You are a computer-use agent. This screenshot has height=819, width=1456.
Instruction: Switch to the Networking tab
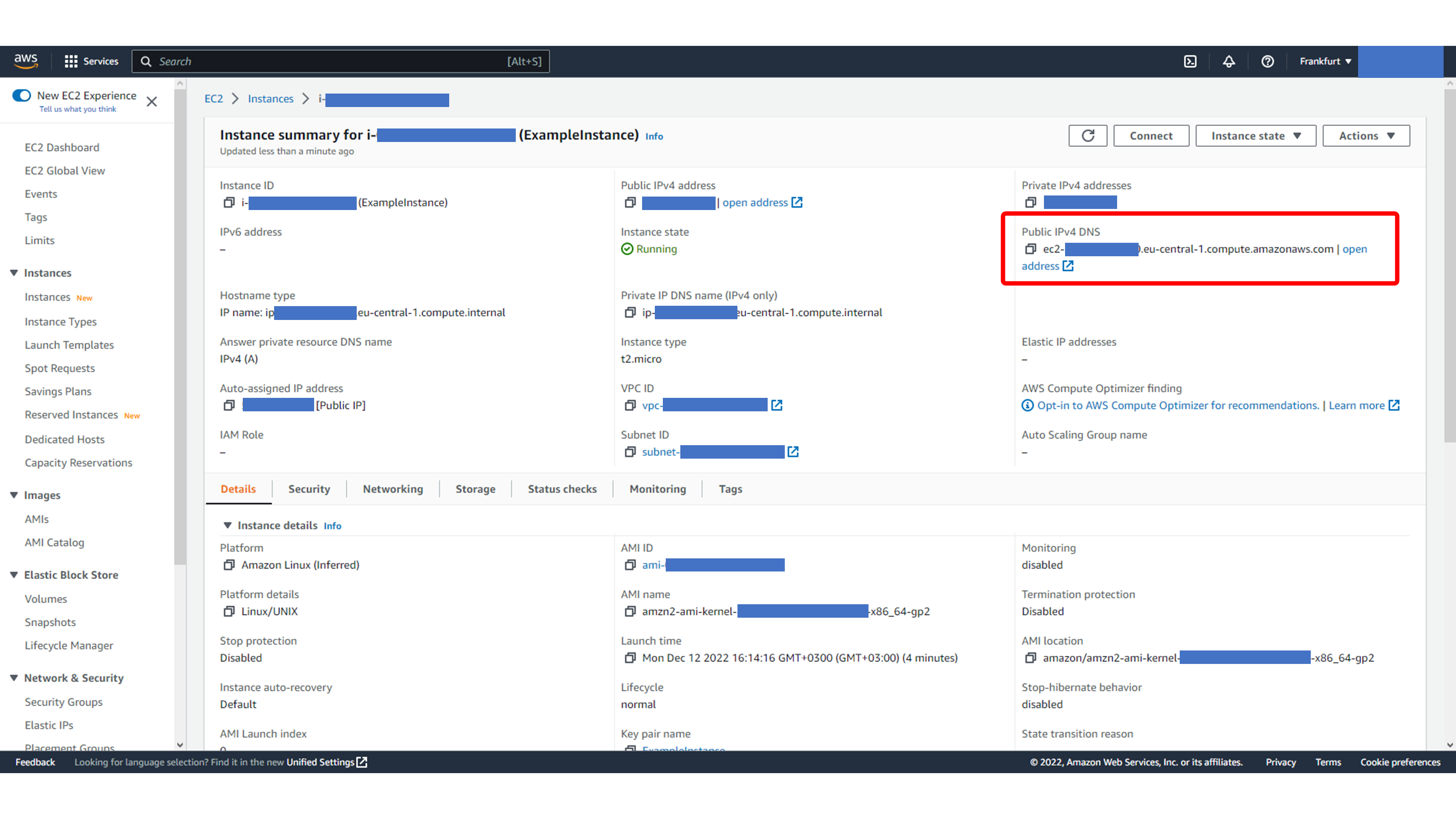pos(393,489)
